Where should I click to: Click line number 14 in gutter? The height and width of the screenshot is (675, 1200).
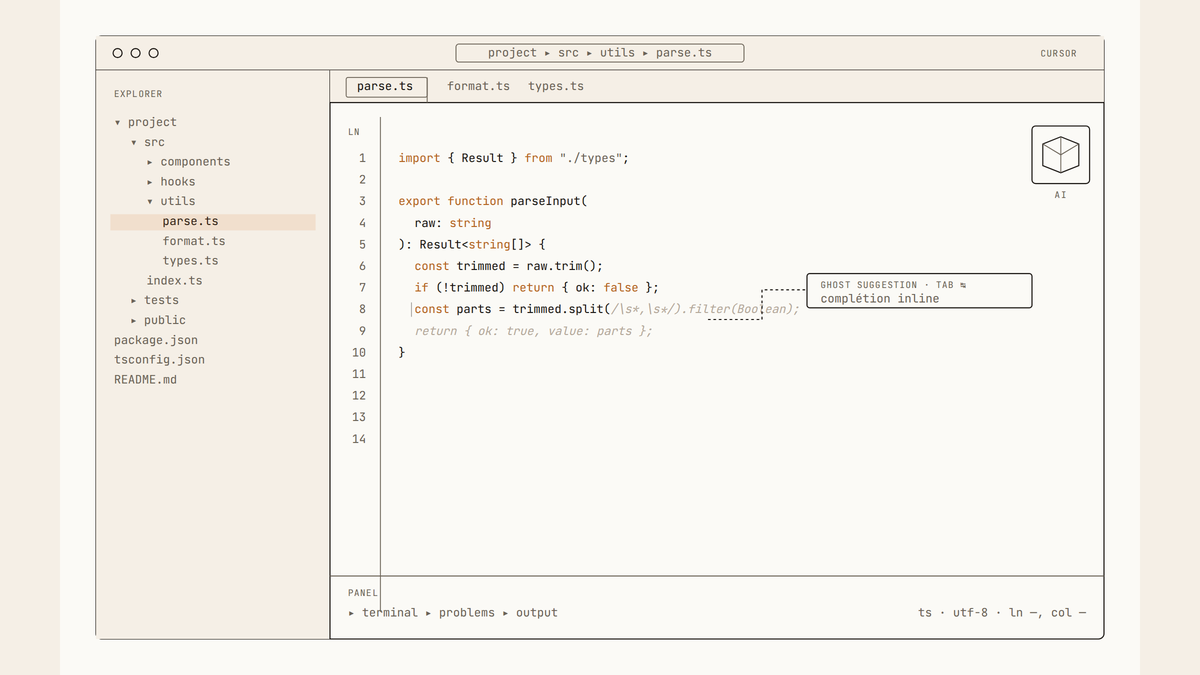click(x=359, y=439)
